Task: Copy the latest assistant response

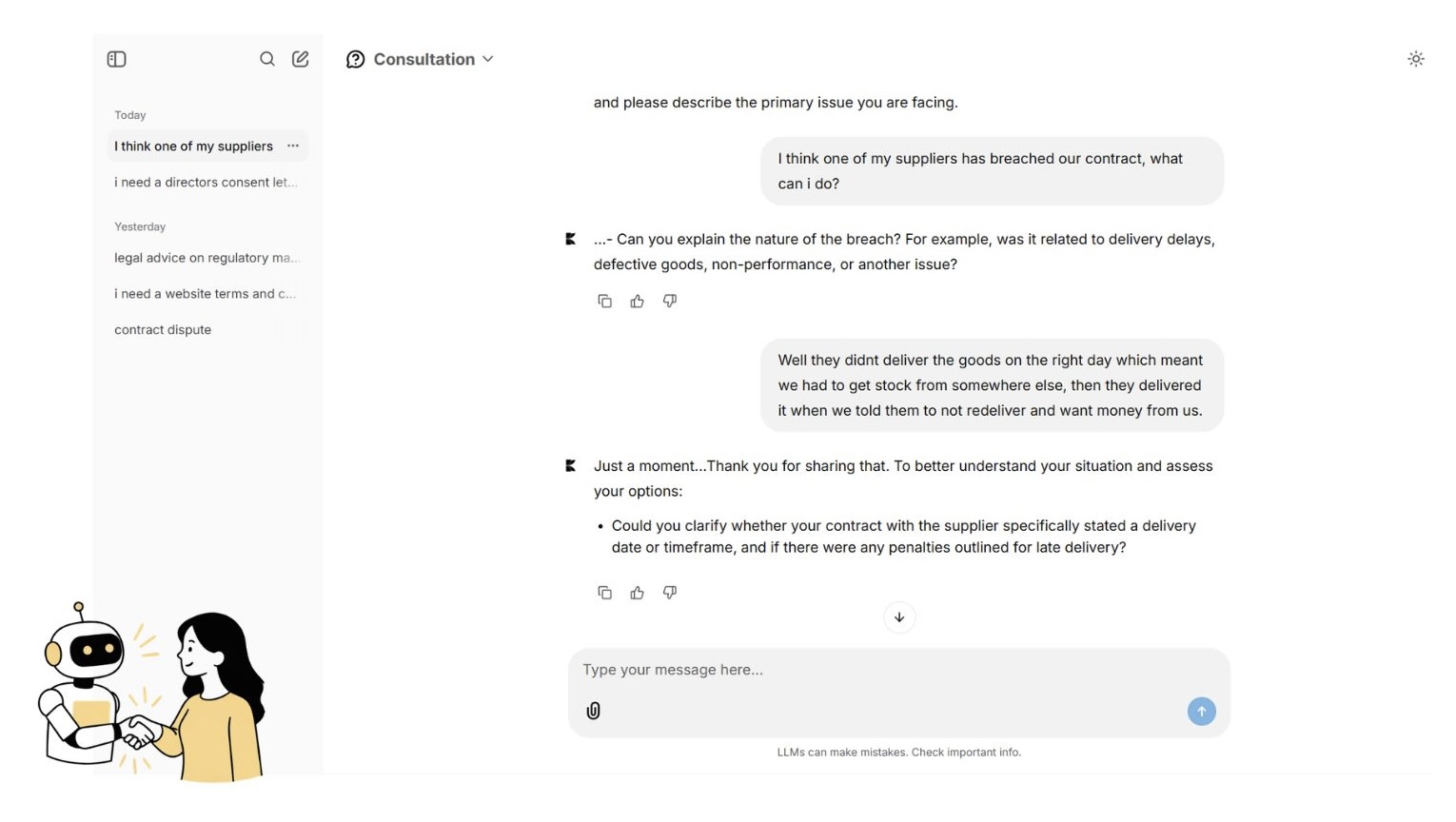Action: coord(605,592)
